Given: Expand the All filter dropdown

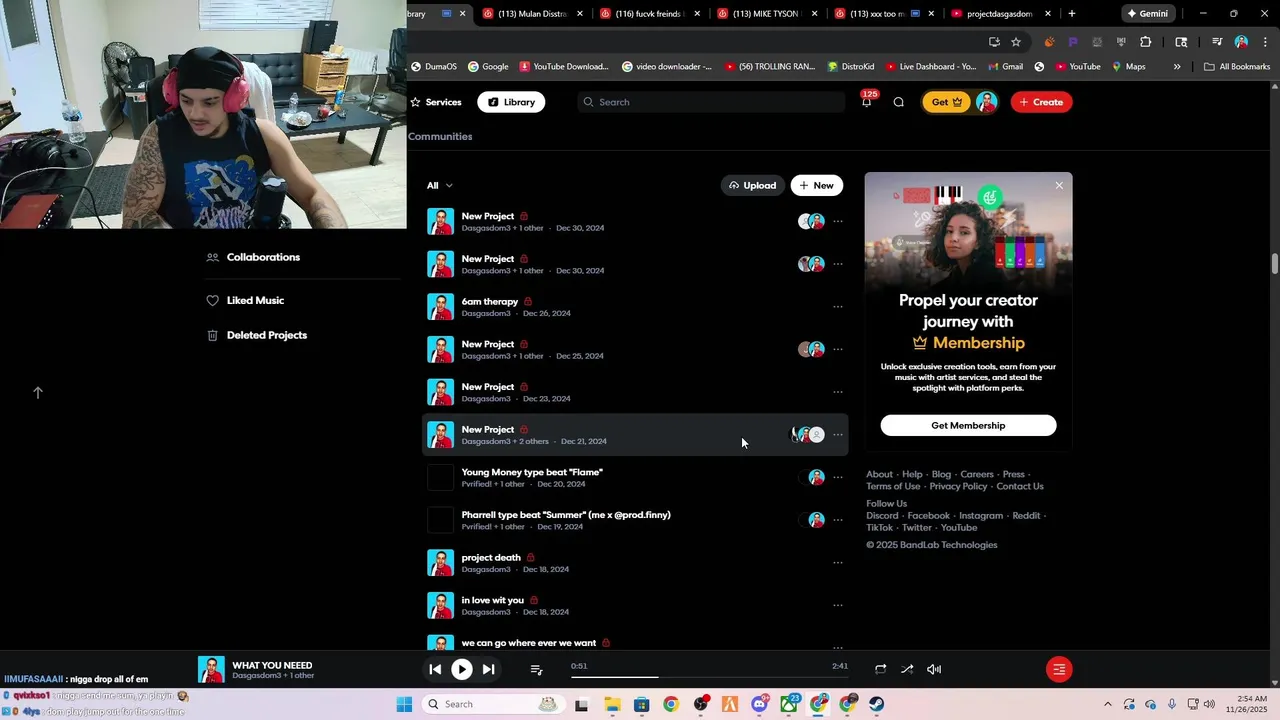Looking at the screenshot, I should pyautogui.click(x=440, y=185).
